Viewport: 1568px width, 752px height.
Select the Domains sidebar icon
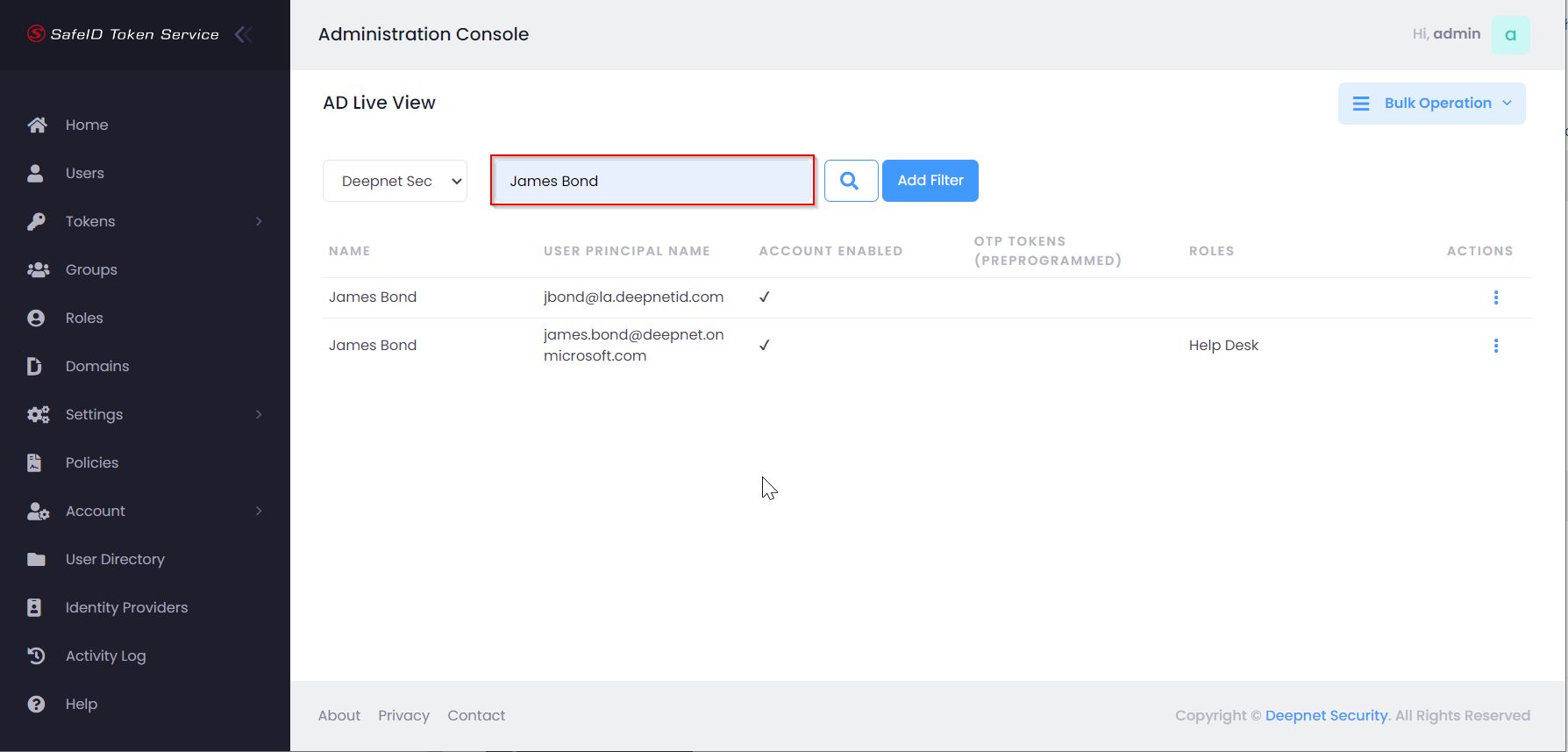(x=35, y=366)
